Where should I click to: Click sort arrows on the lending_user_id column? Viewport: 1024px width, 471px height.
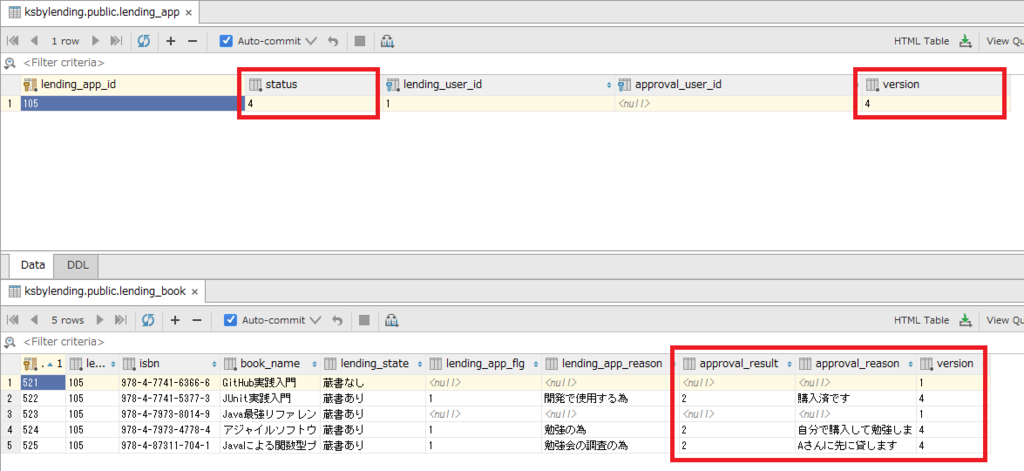(x=609, y=85)
